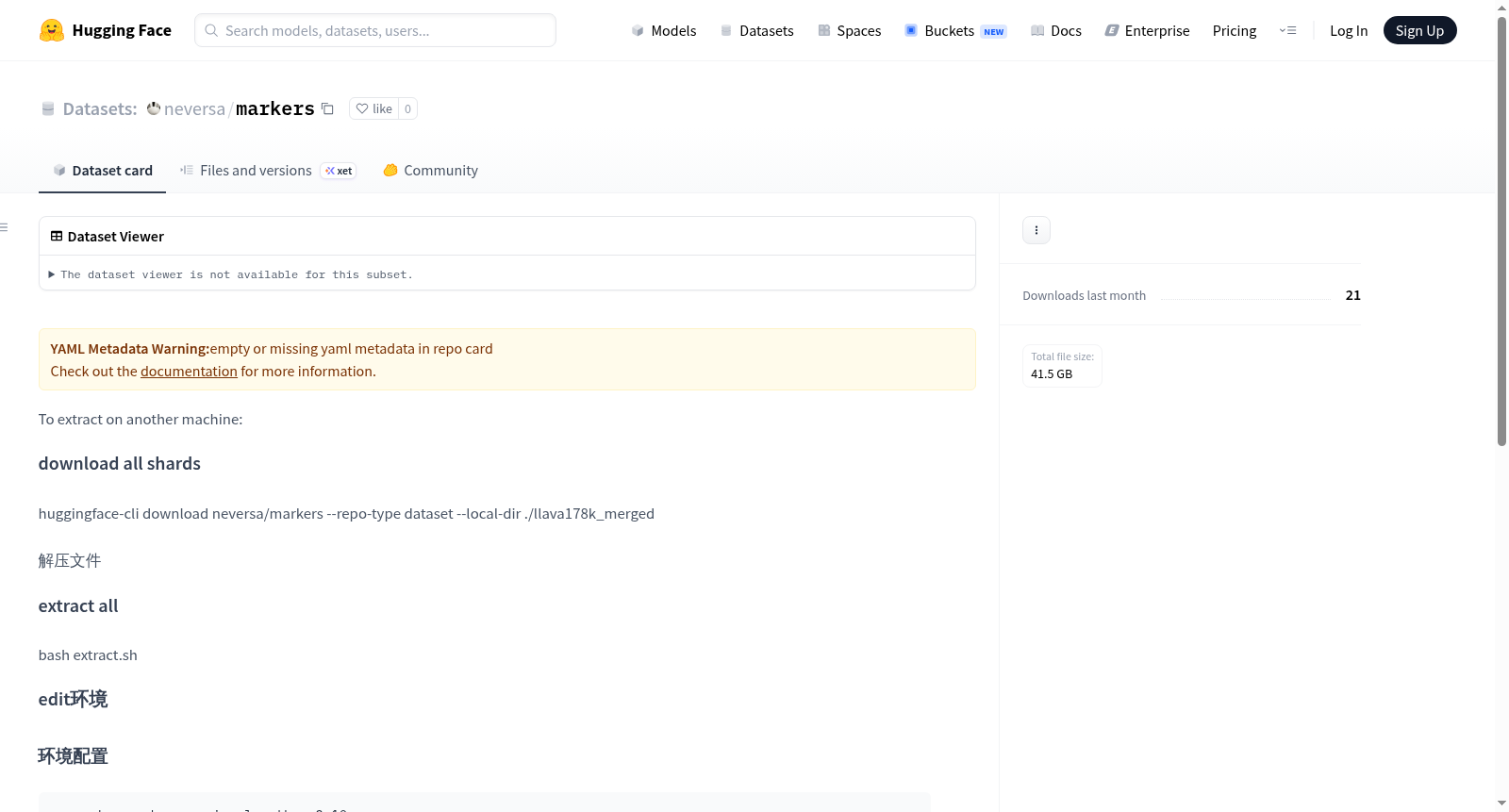Click the page vertical scrollbar thumb
Screen dimensions: 1509x812
coord(1501,231)
